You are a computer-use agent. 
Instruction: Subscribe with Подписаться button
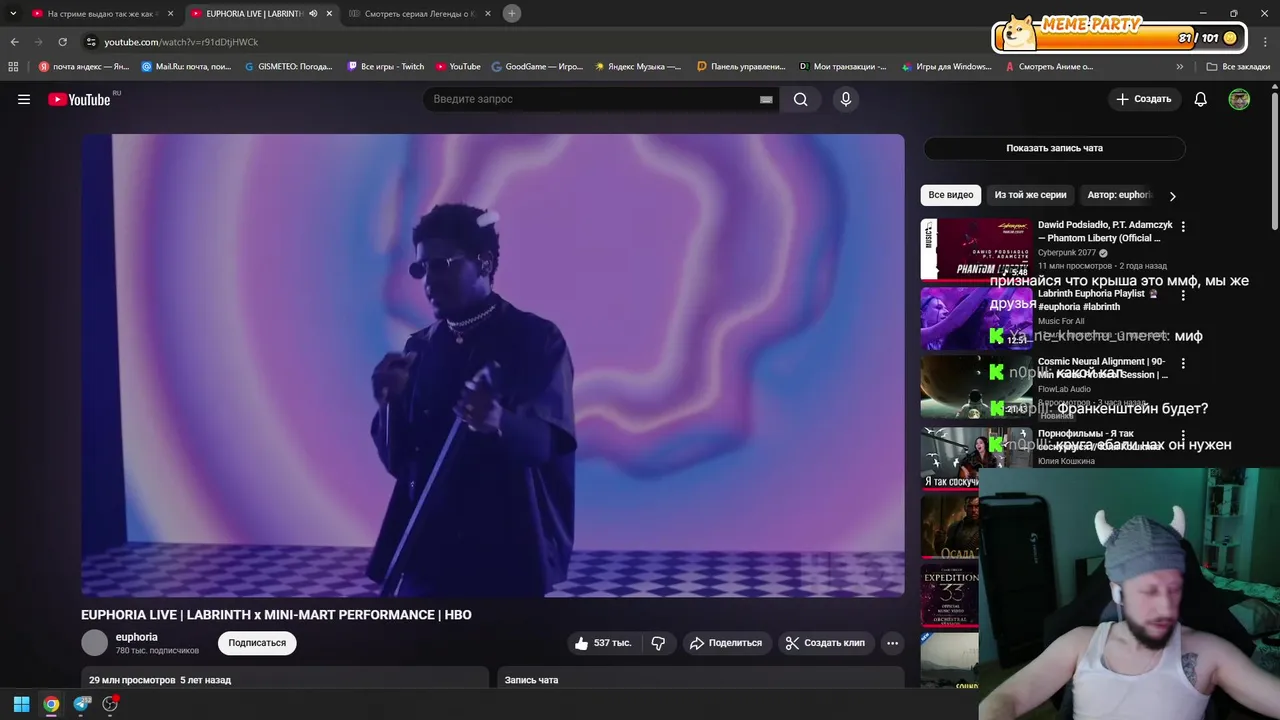click(x=257, y=643)
